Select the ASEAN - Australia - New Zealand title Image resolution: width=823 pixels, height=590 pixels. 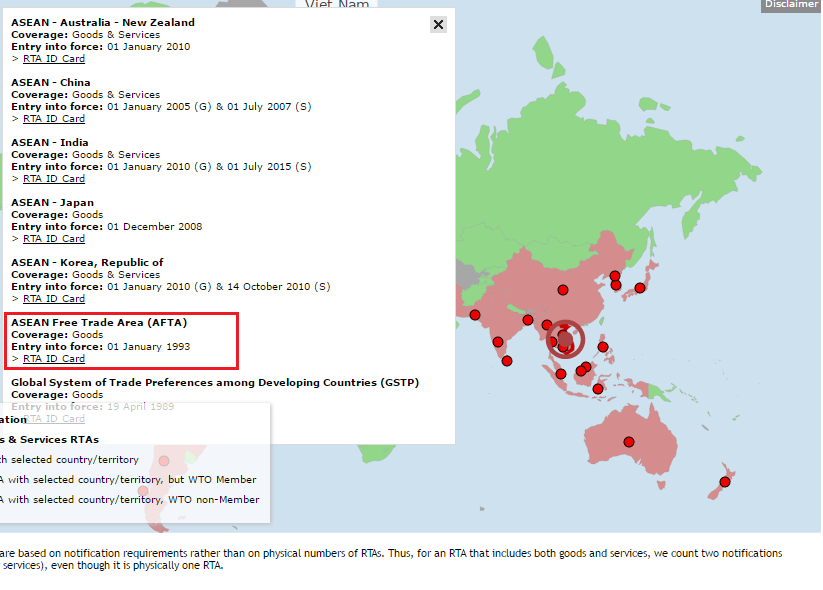103,23
